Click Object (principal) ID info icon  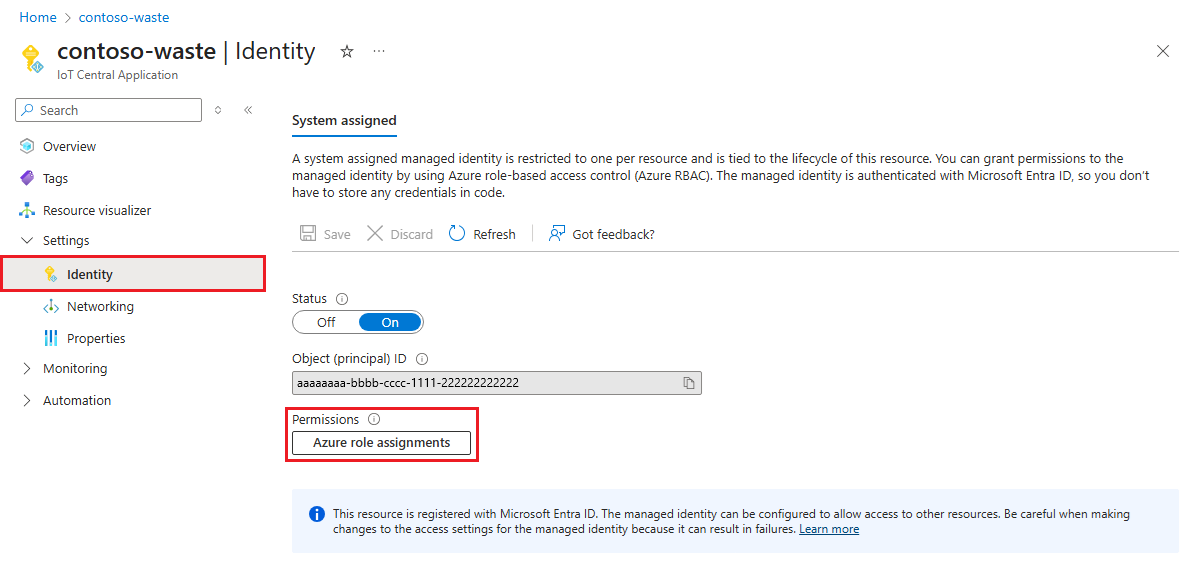click(x=422, y=358)
